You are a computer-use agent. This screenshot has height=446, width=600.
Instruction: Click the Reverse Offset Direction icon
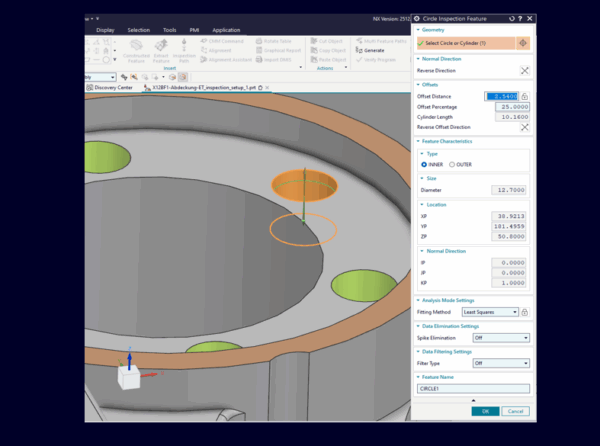(x=524, y=128)
